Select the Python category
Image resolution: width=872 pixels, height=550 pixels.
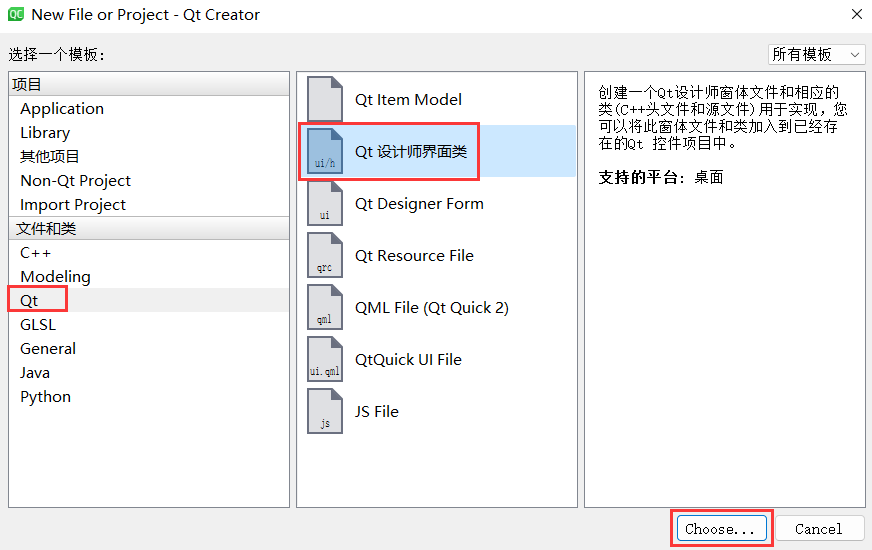[46, 397]
